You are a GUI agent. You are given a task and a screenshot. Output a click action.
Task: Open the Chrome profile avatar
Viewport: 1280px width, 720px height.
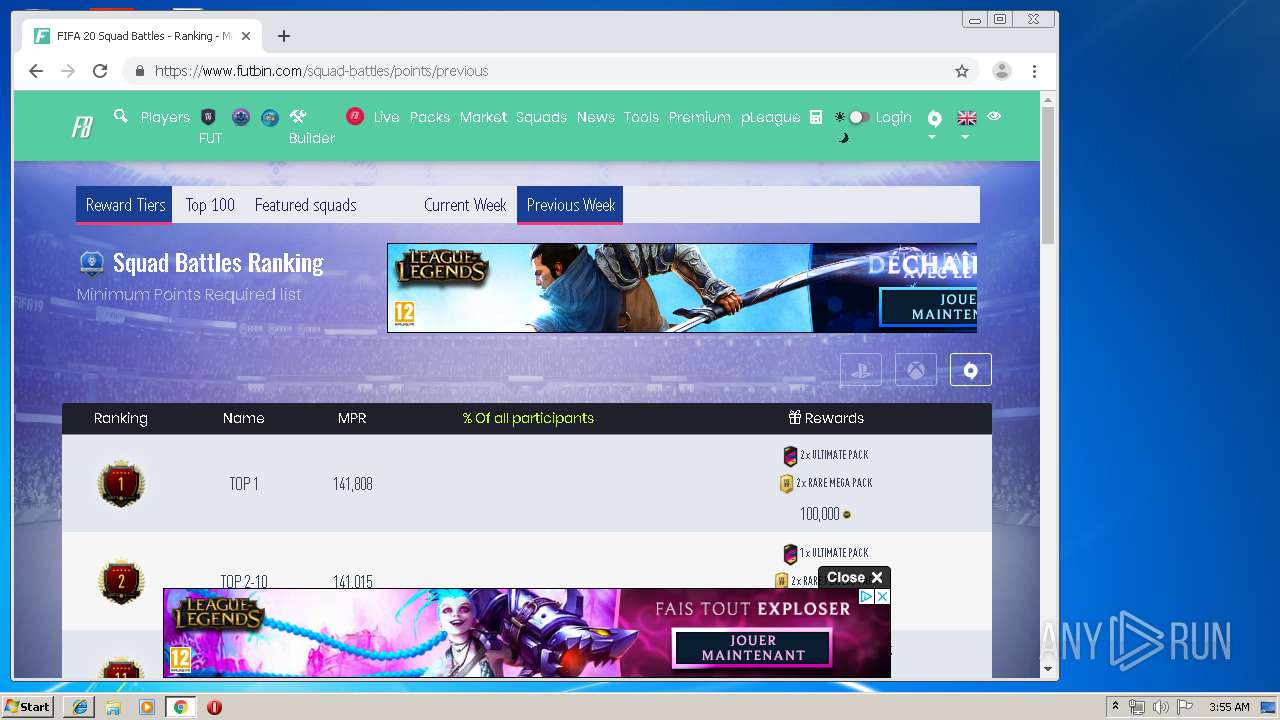[x=1001, y=71]
